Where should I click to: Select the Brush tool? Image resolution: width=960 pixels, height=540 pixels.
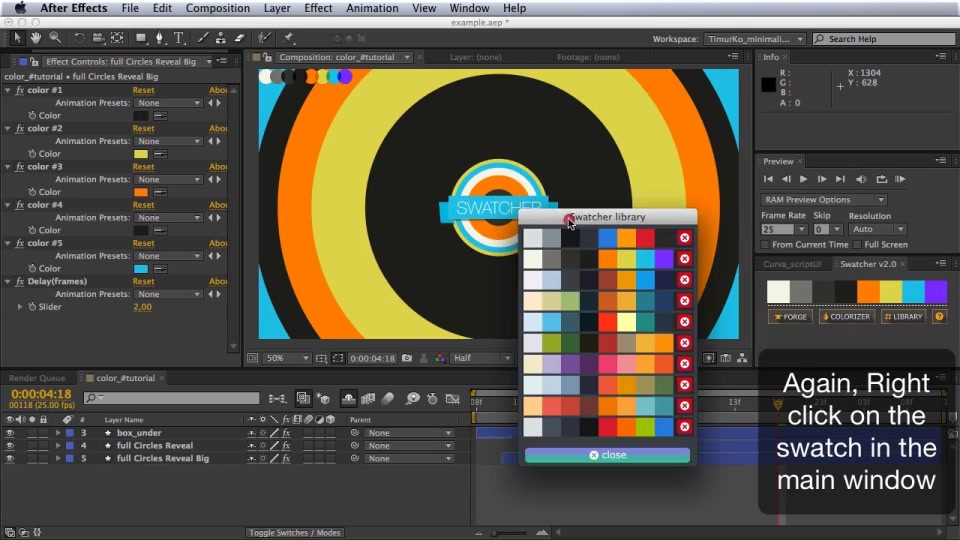[203, 38]
